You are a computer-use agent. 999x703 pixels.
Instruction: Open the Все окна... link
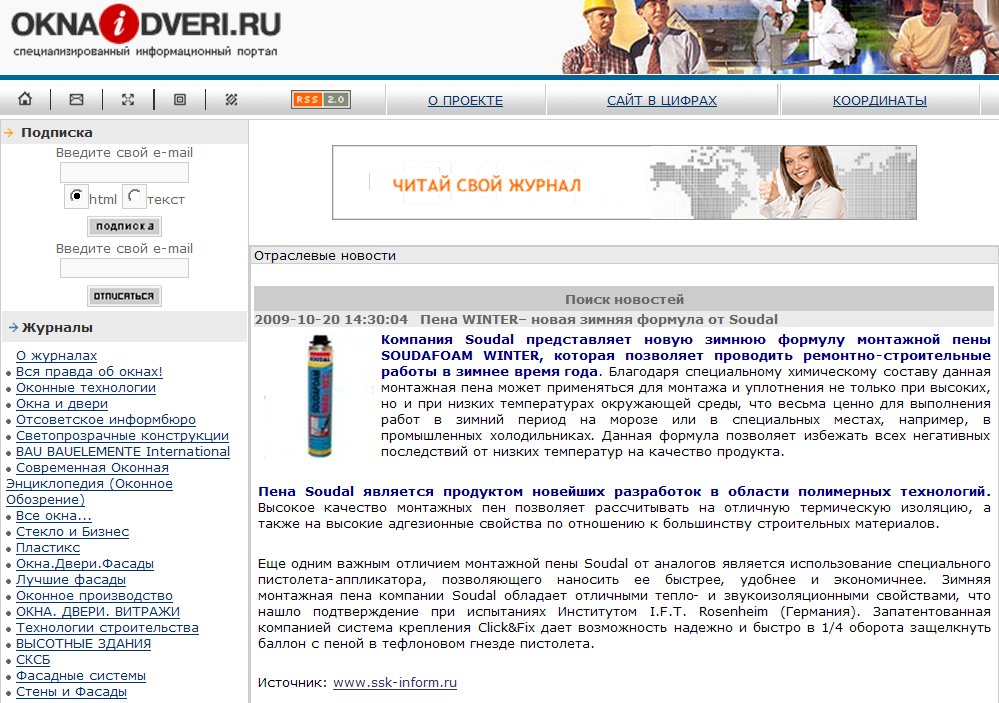coord(54,516)
